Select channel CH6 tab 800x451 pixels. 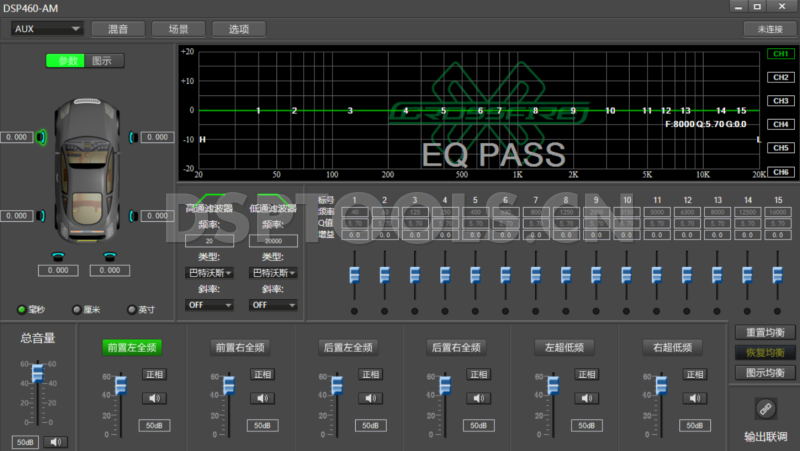tap(781, 172)
